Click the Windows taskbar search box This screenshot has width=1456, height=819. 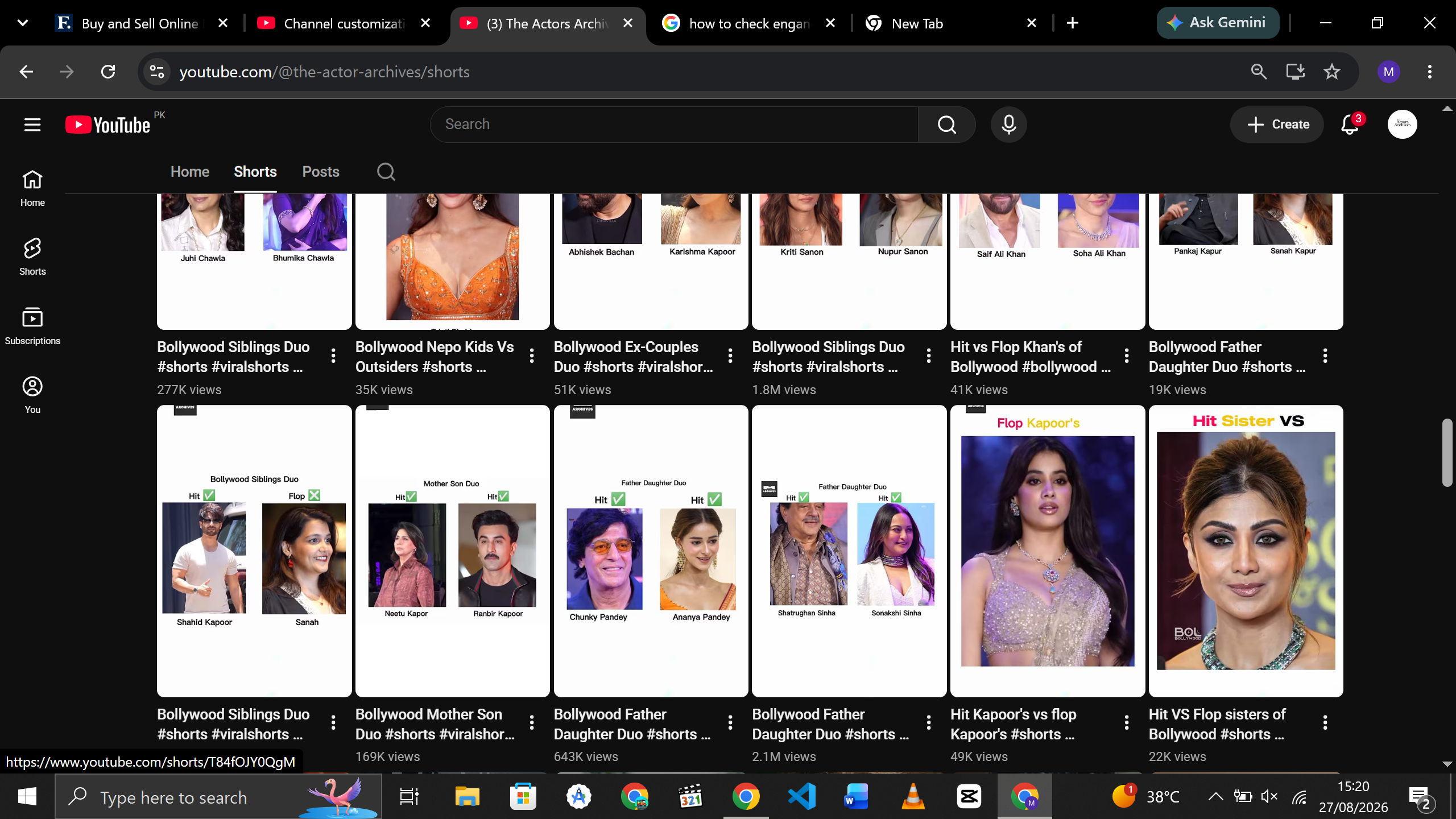tap(218, 796)
